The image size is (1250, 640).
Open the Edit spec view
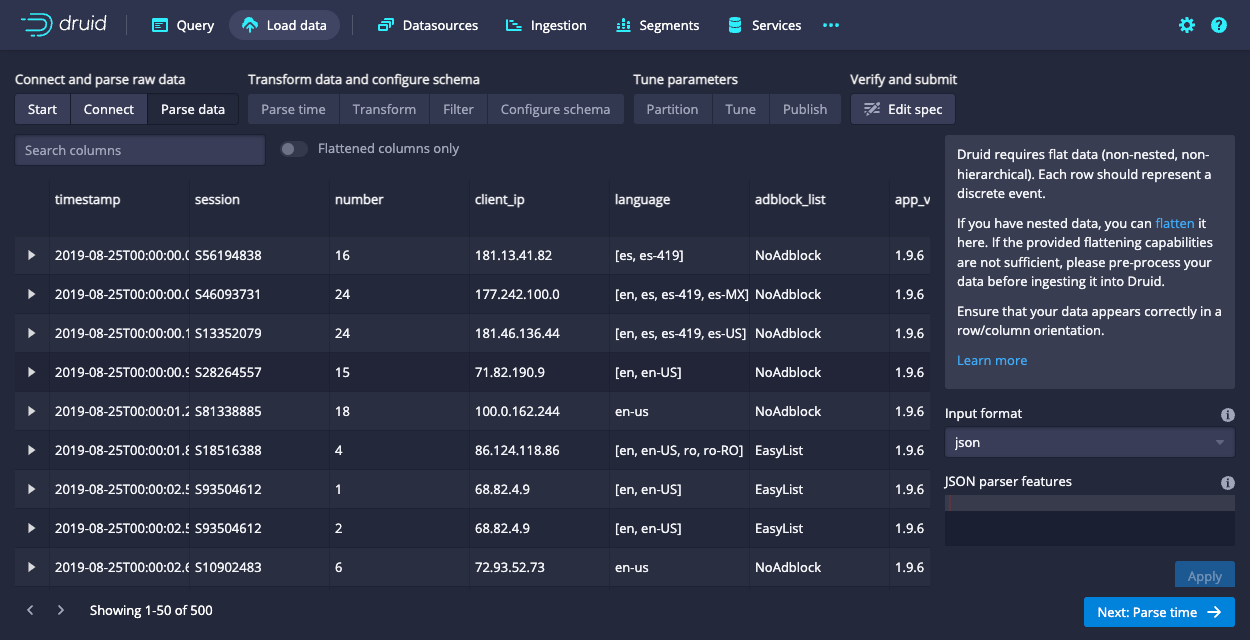pyautogui.click(x=902, y=110)
